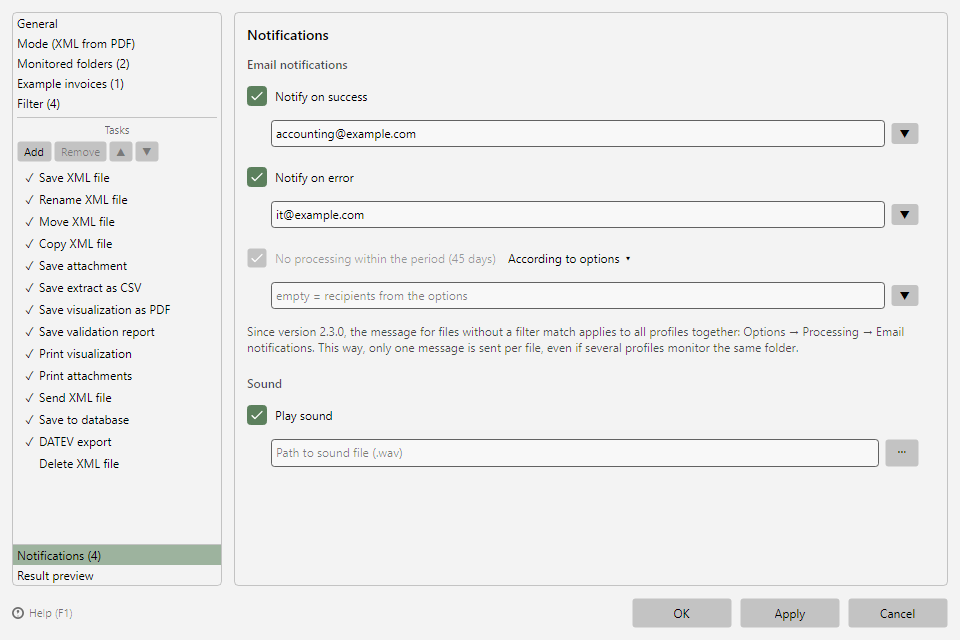Viewport: 960px width, 640px height.
Task: Toggle the Play sound checkbox
Action: click(x=257, y=415)
